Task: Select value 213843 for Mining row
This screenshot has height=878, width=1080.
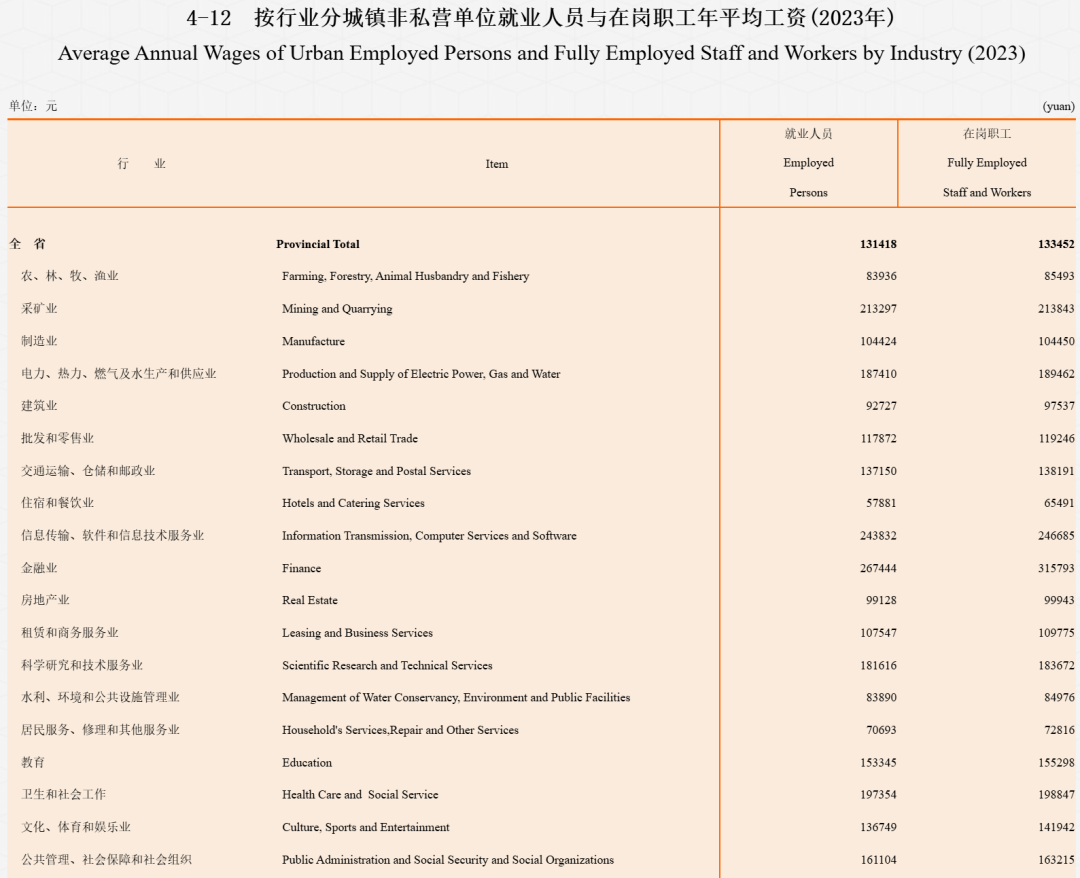Action: 1056,309
